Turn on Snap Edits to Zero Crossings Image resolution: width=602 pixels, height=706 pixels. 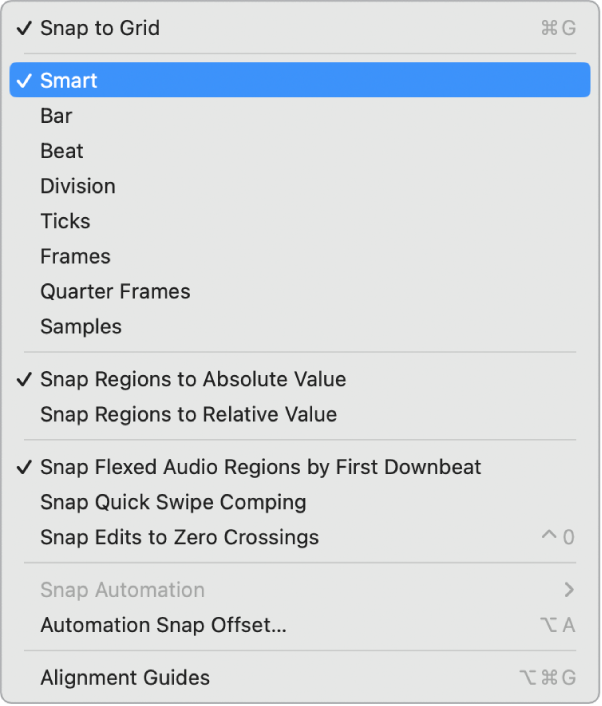(179, 537)
